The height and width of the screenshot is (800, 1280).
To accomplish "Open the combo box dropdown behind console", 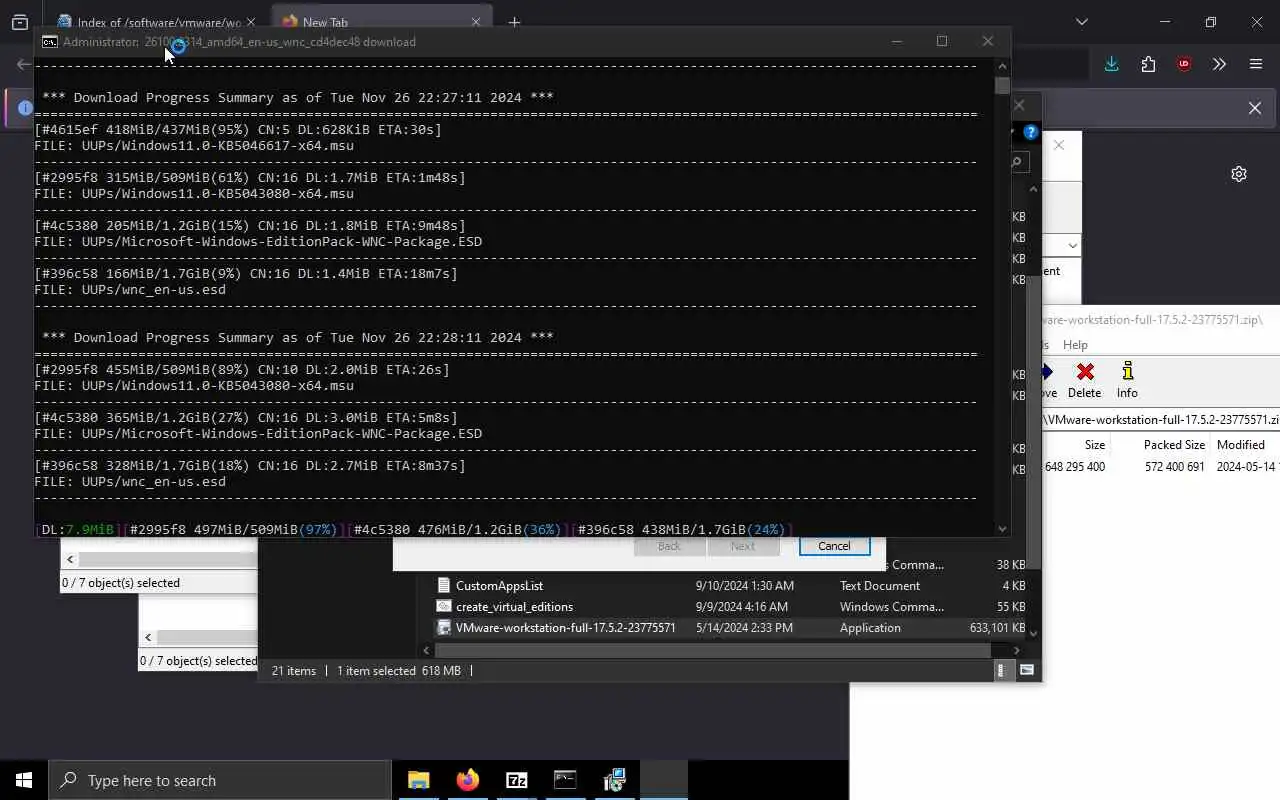I will (1073, 246).
